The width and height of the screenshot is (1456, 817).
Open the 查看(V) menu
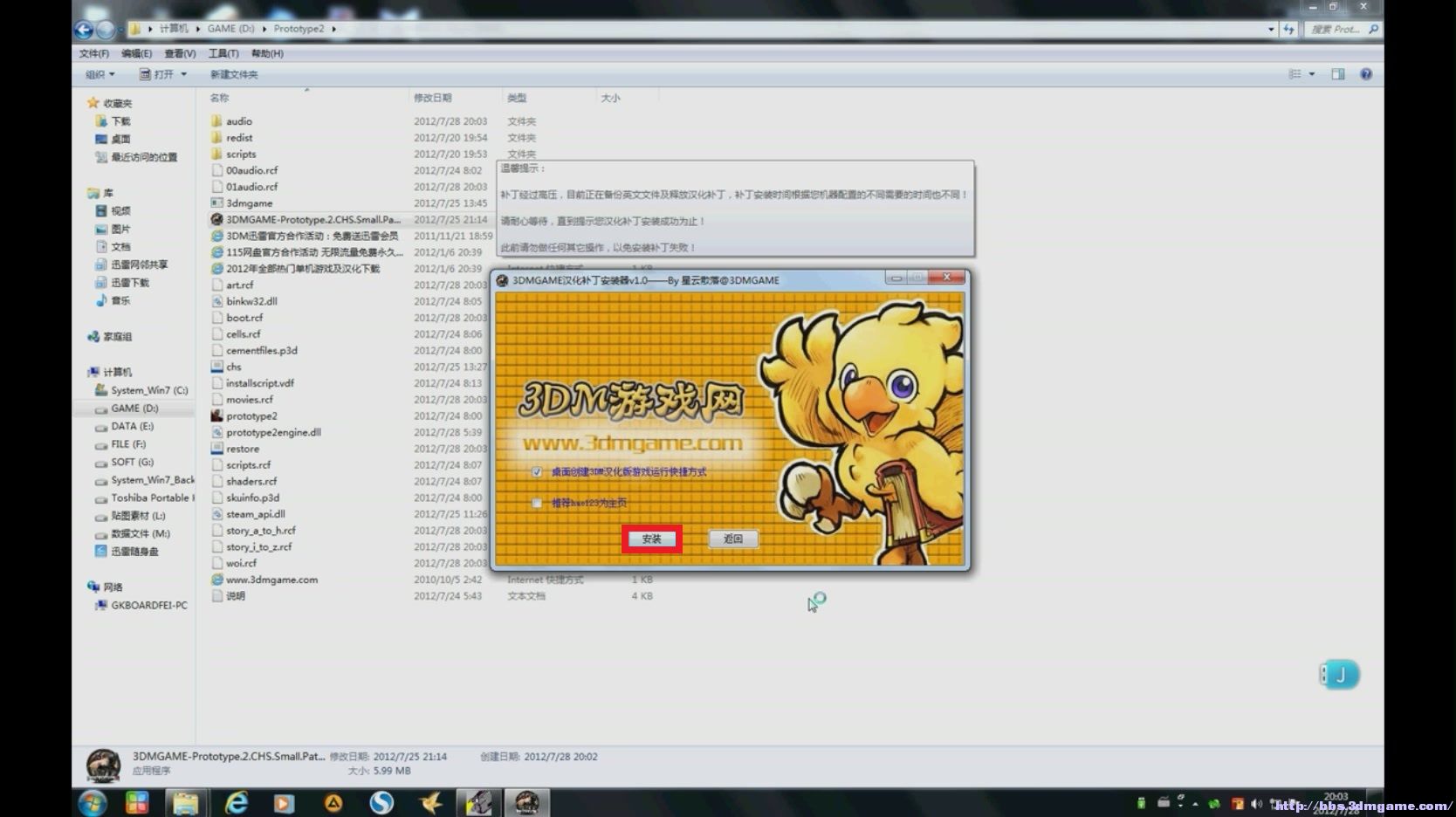(x=180, y=53)
